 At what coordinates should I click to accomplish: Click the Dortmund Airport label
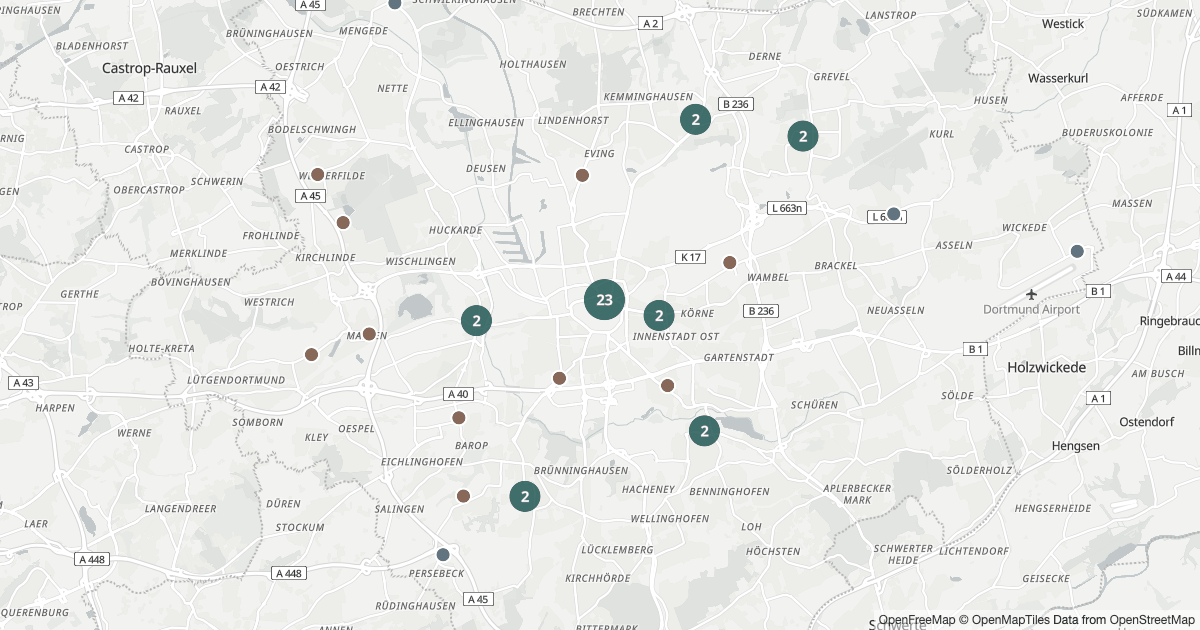1032,310
